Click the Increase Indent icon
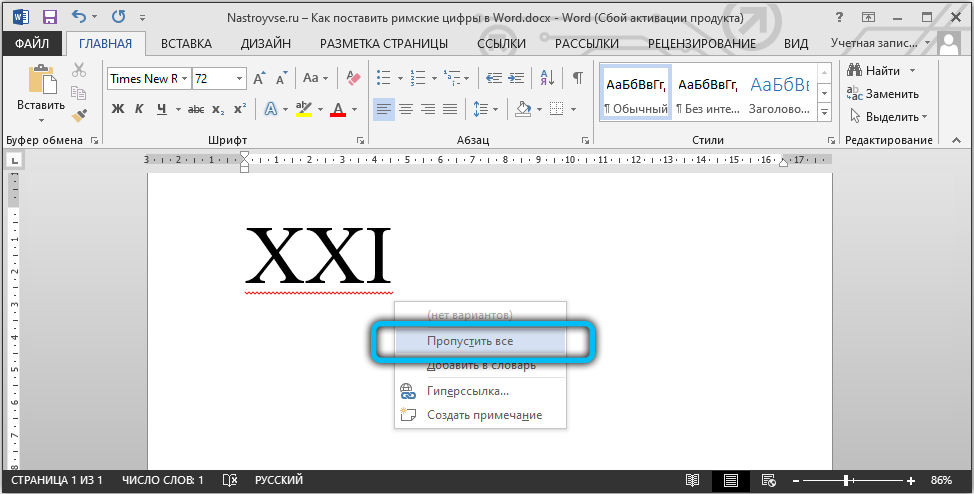Screen dimensions: 974x494 pyautogui.click(x=517, y=78)
